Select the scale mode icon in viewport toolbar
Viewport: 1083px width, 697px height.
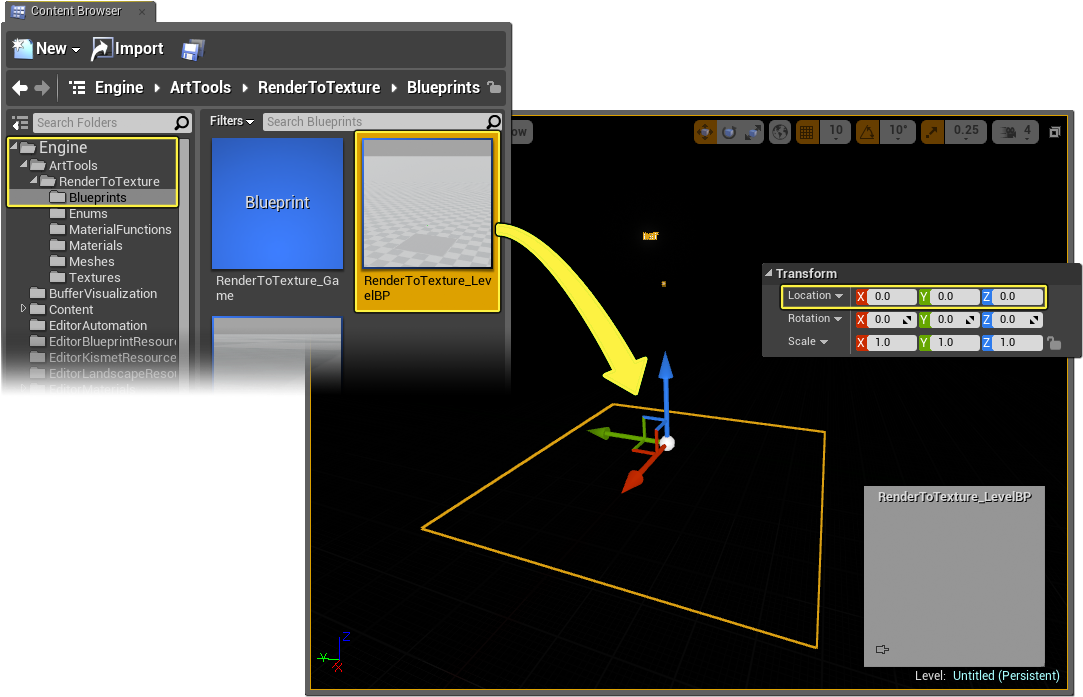point(752,132)
